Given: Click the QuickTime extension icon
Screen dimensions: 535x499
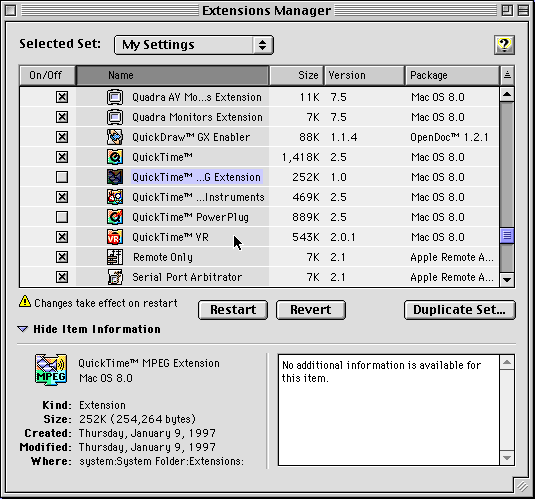Looking at the screenshot, I should point(115,157).
